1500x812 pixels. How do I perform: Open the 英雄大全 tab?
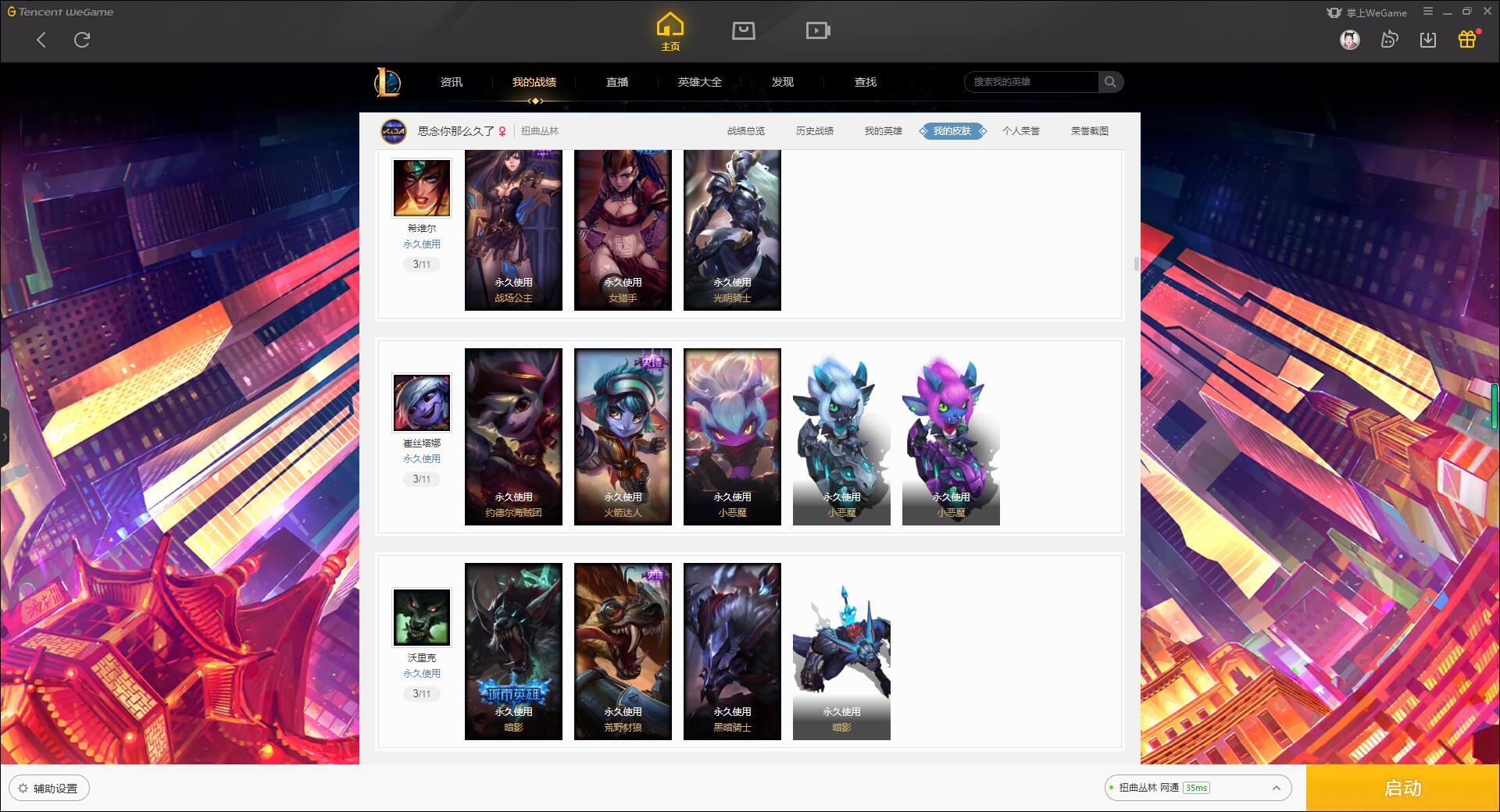click(x=700, y=82)
